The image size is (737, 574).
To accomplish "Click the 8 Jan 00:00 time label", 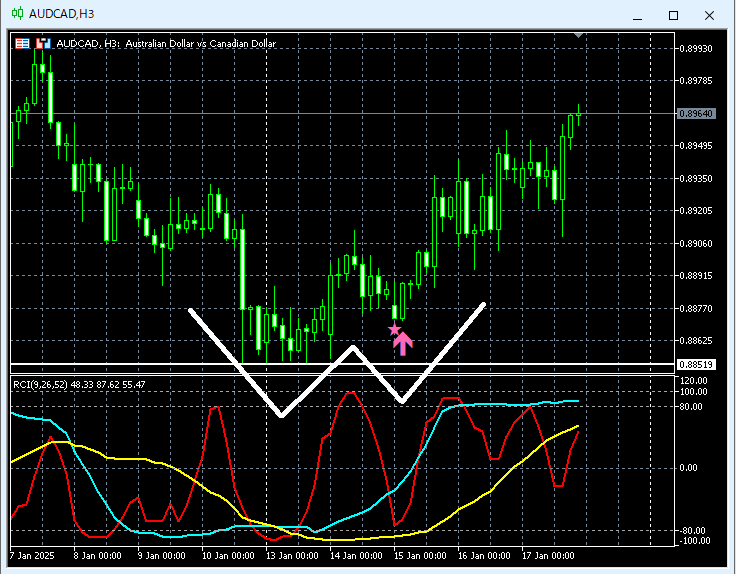I will [x=97, y=556].
